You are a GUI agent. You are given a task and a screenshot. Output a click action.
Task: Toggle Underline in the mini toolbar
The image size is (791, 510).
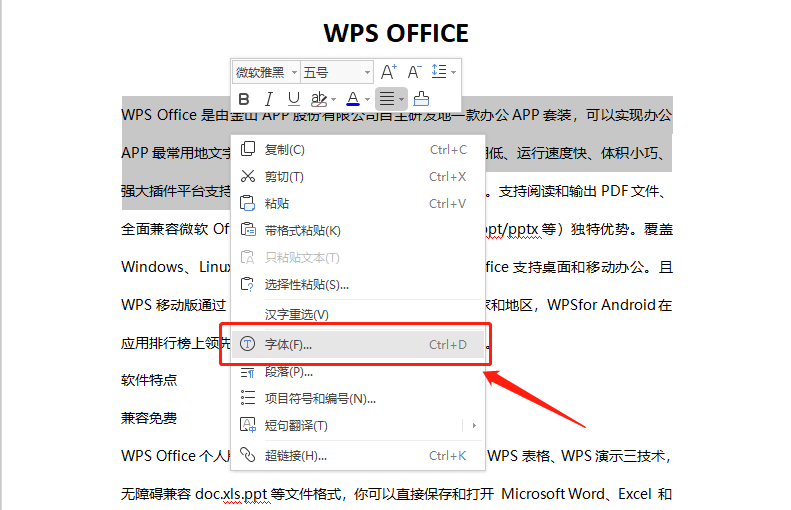[x=294, y=99]
